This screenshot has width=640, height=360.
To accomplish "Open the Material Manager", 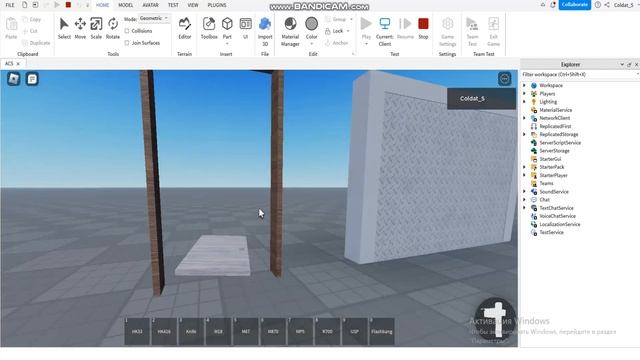I will (x=290, y=31).
